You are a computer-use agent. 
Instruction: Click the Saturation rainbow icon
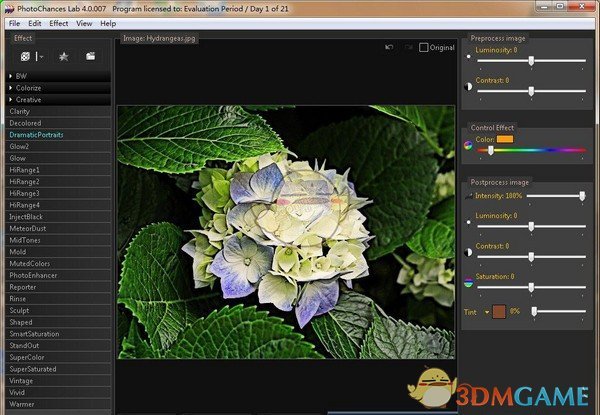(468, 283)
